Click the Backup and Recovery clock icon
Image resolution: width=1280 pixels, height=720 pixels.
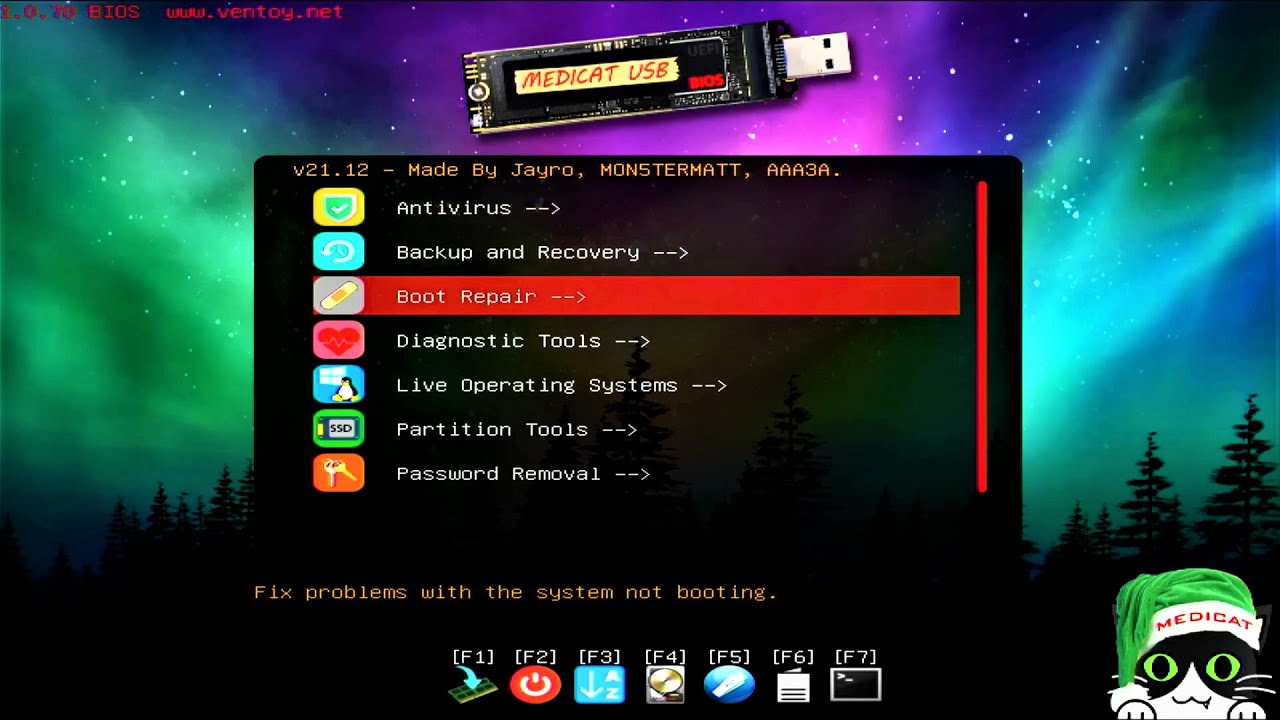pos(338,252)
